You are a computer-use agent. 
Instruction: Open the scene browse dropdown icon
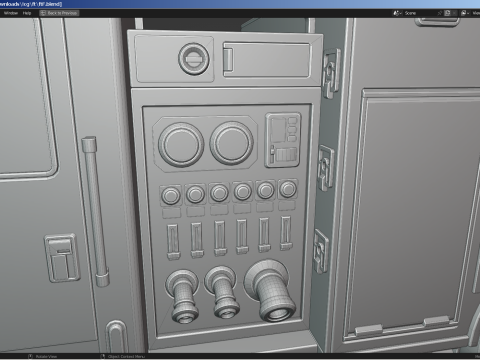click(397, 13)
